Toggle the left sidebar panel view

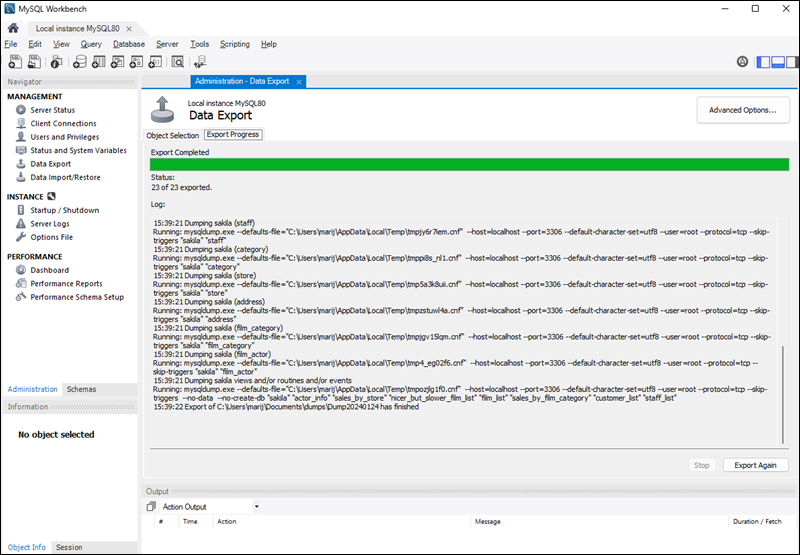[763, 62]
